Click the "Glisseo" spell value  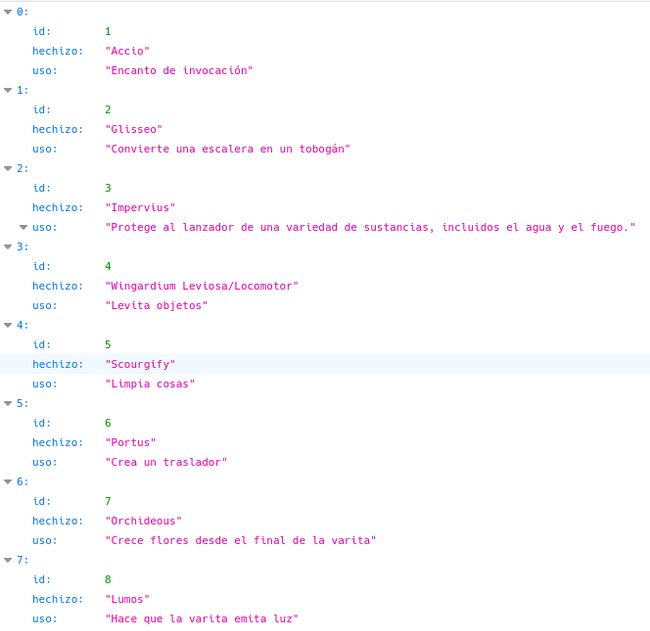coord(134,129)
